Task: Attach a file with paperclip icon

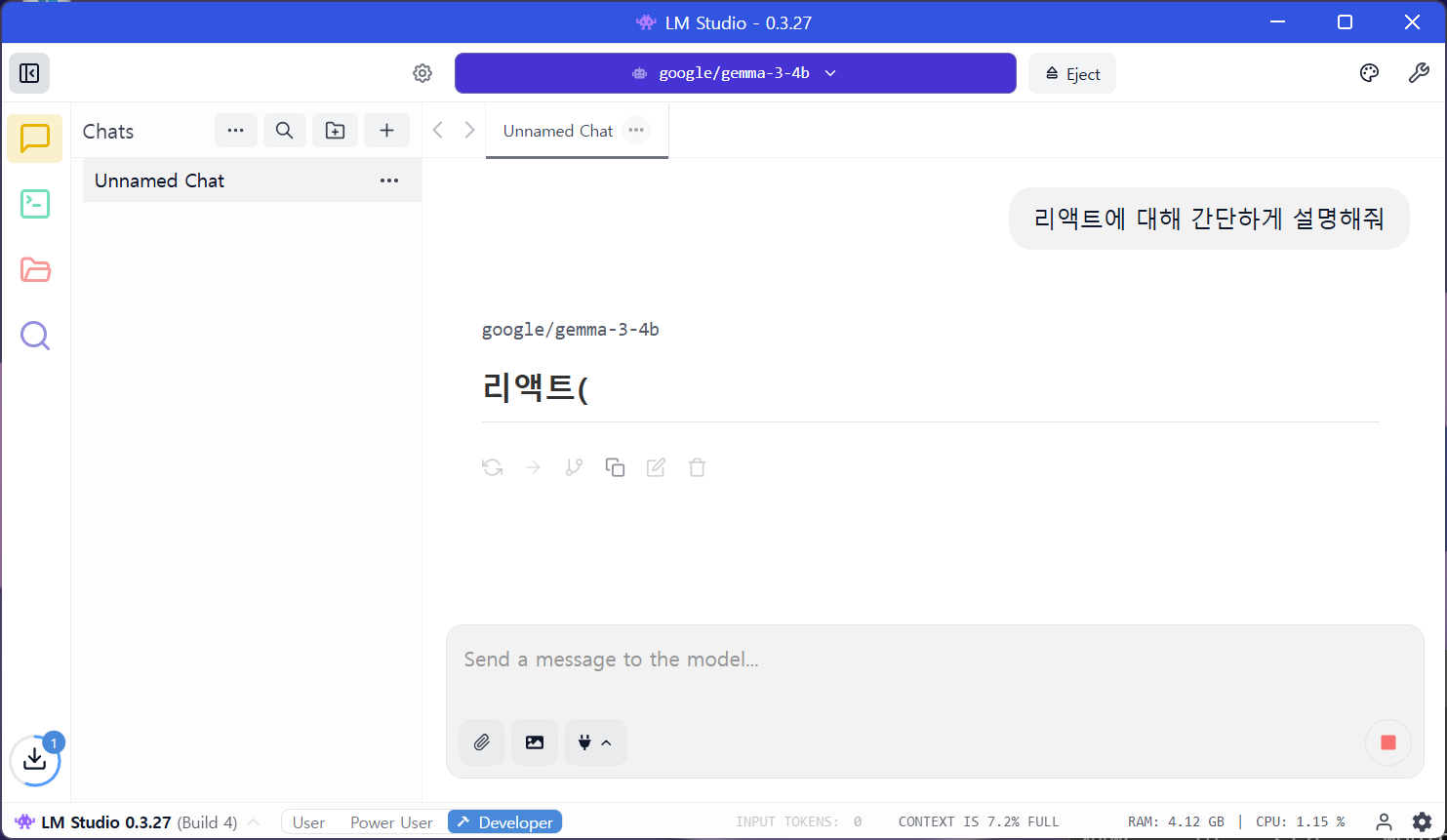Action: pyautogui.click(x=482, y=742)
